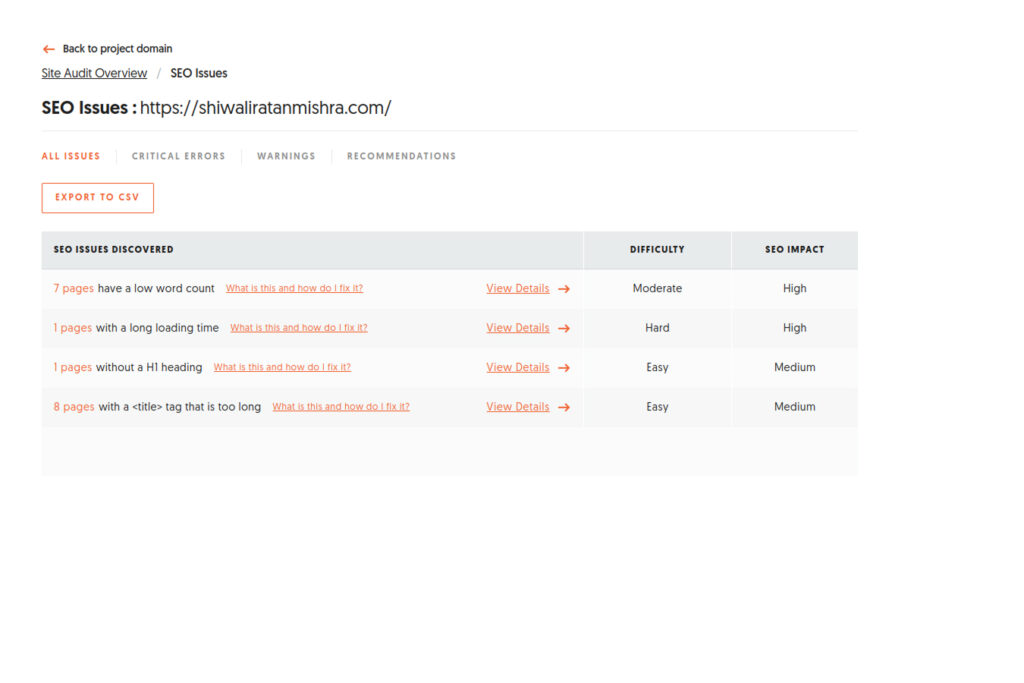
Task: Click arrow icon in long loading time row
Action: tap(564, 328)
